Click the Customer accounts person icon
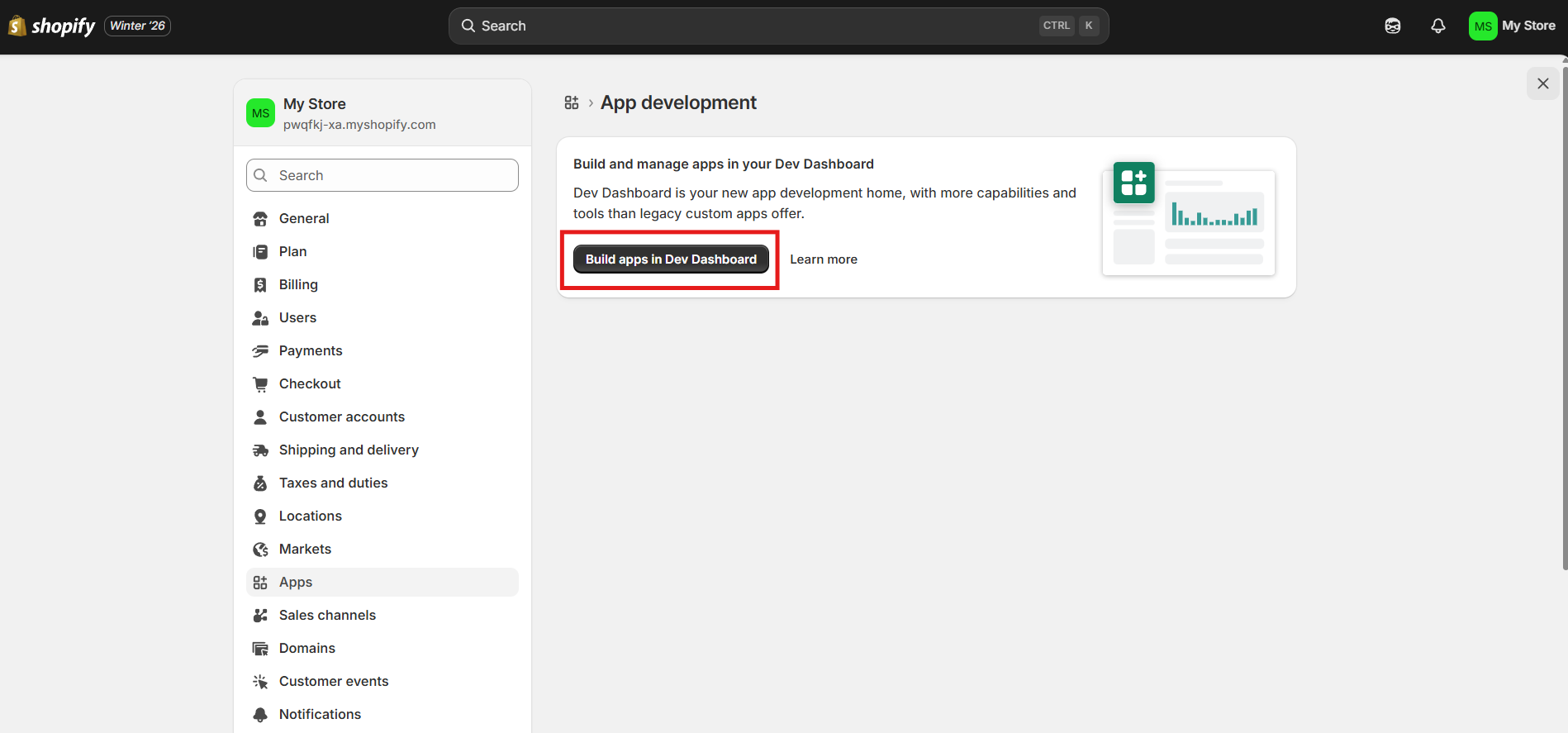Image resolution: width=1568 pixels, height=733 pixels. click(x=260, y=417)
